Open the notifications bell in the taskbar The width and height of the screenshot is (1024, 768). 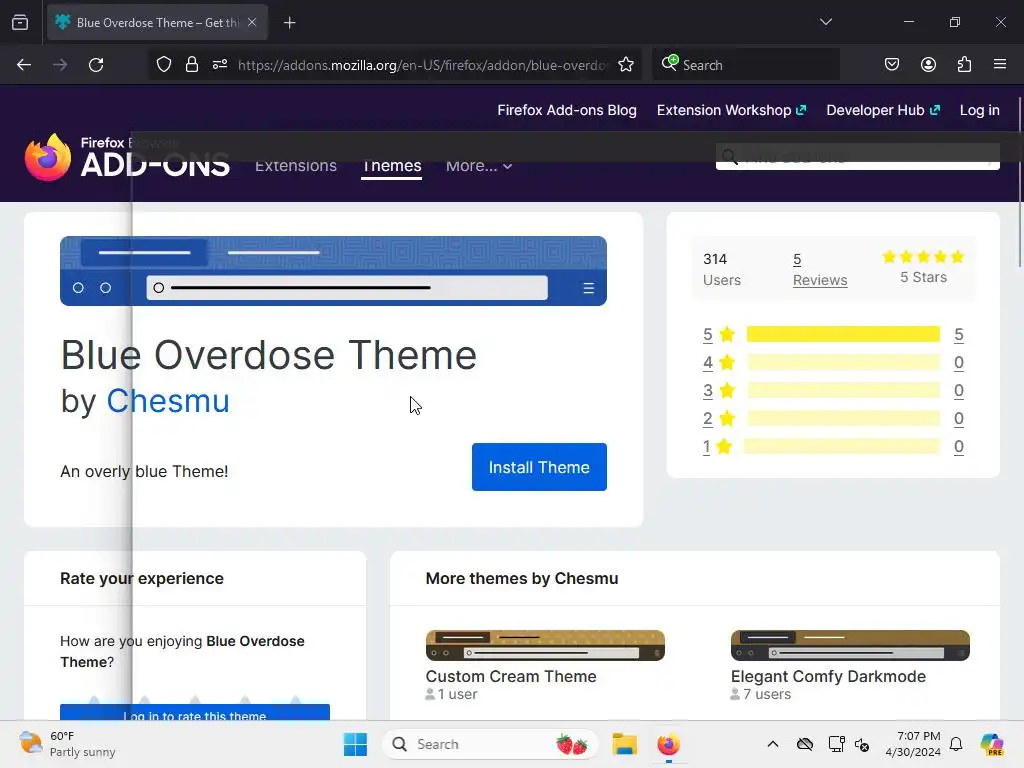point(955,744)
